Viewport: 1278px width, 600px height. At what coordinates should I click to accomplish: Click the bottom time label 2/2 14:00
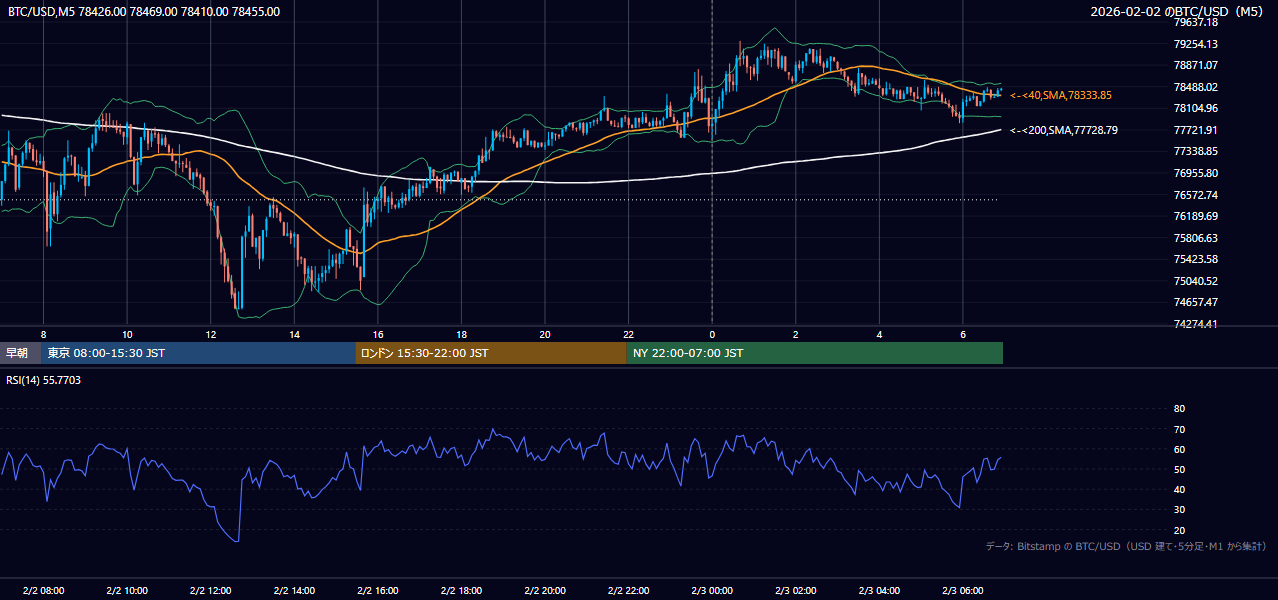tap(294, 590)
